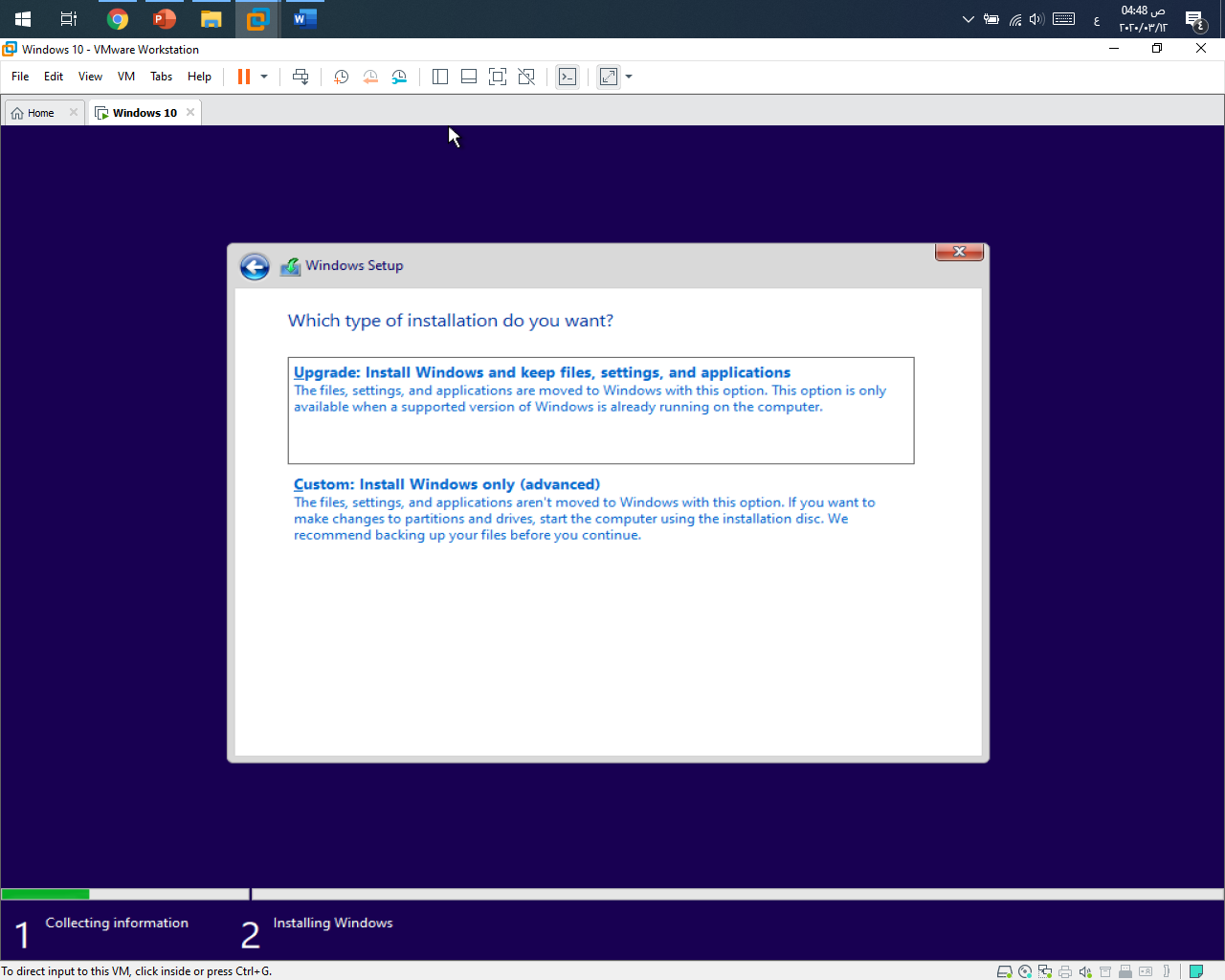Viewport: 1225px width, 980px height.
Task: Choose Custom: Install Windows only (advanced)
Action: 601,509
